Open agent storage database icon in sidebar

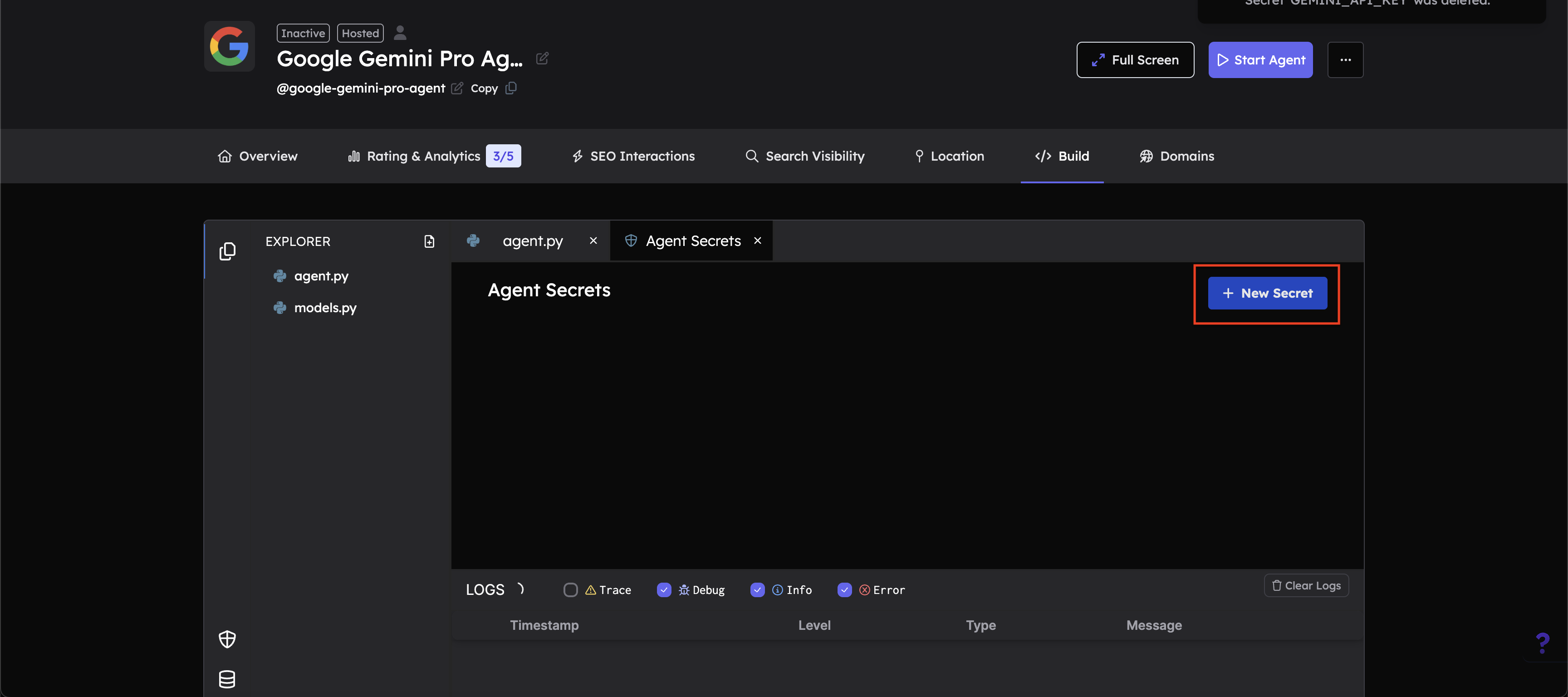(x=227, y=679)
